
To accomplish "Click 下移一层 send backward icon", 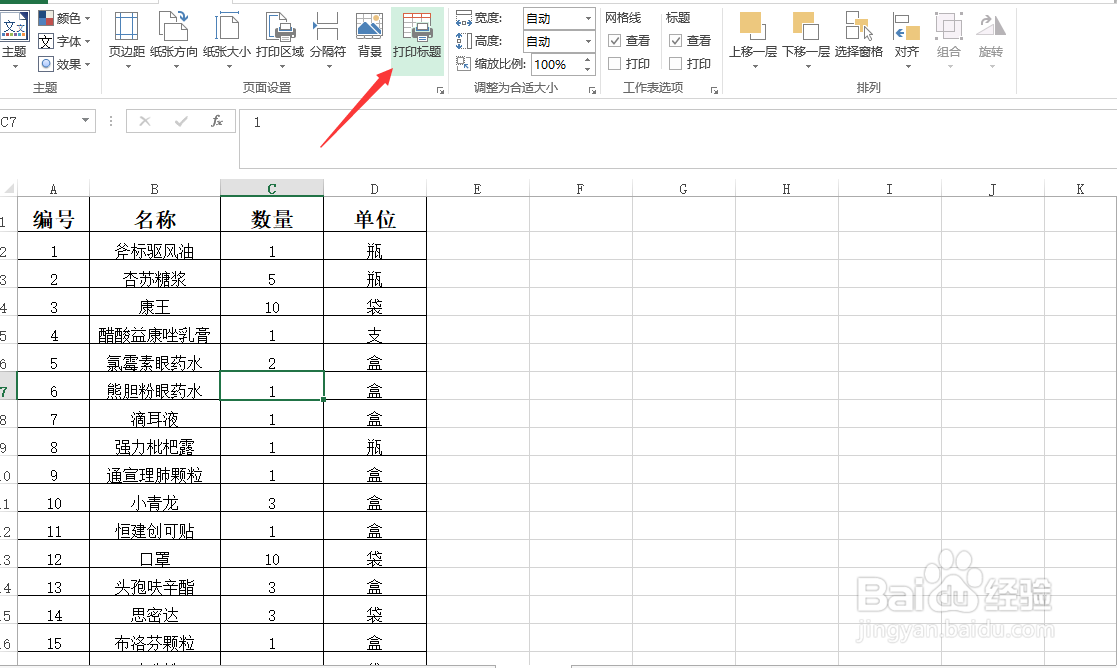I will tap(806, 26).
